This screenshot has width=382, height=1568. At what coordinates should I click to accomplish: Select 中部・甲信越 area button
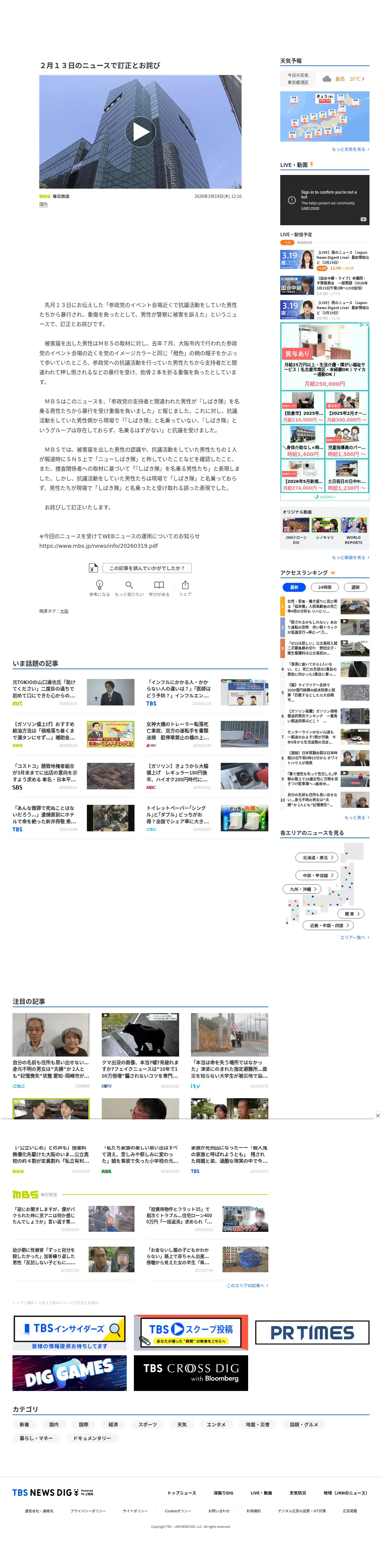pyautogui.click(x=317, y=875)
